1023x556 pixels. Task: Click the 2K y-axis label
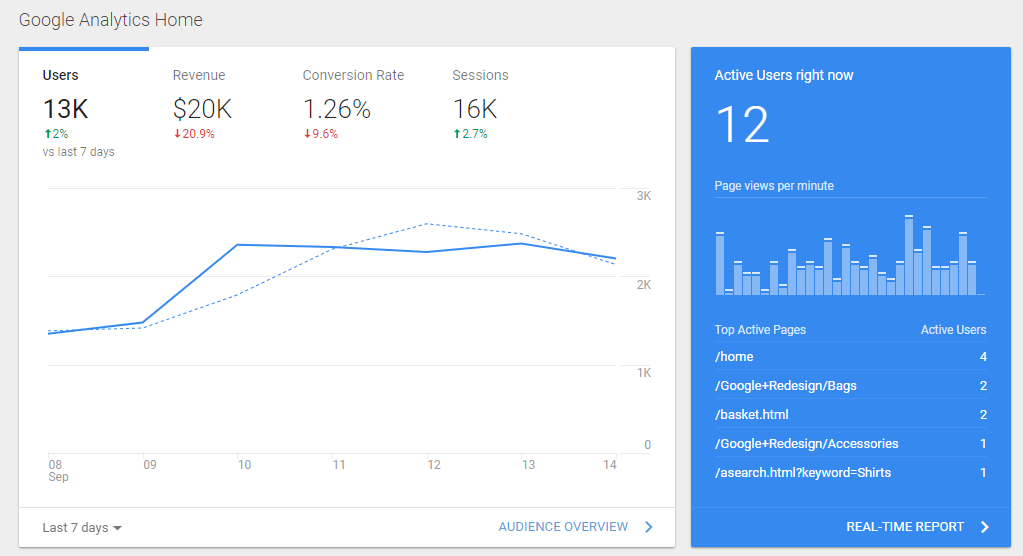(644, 285)
